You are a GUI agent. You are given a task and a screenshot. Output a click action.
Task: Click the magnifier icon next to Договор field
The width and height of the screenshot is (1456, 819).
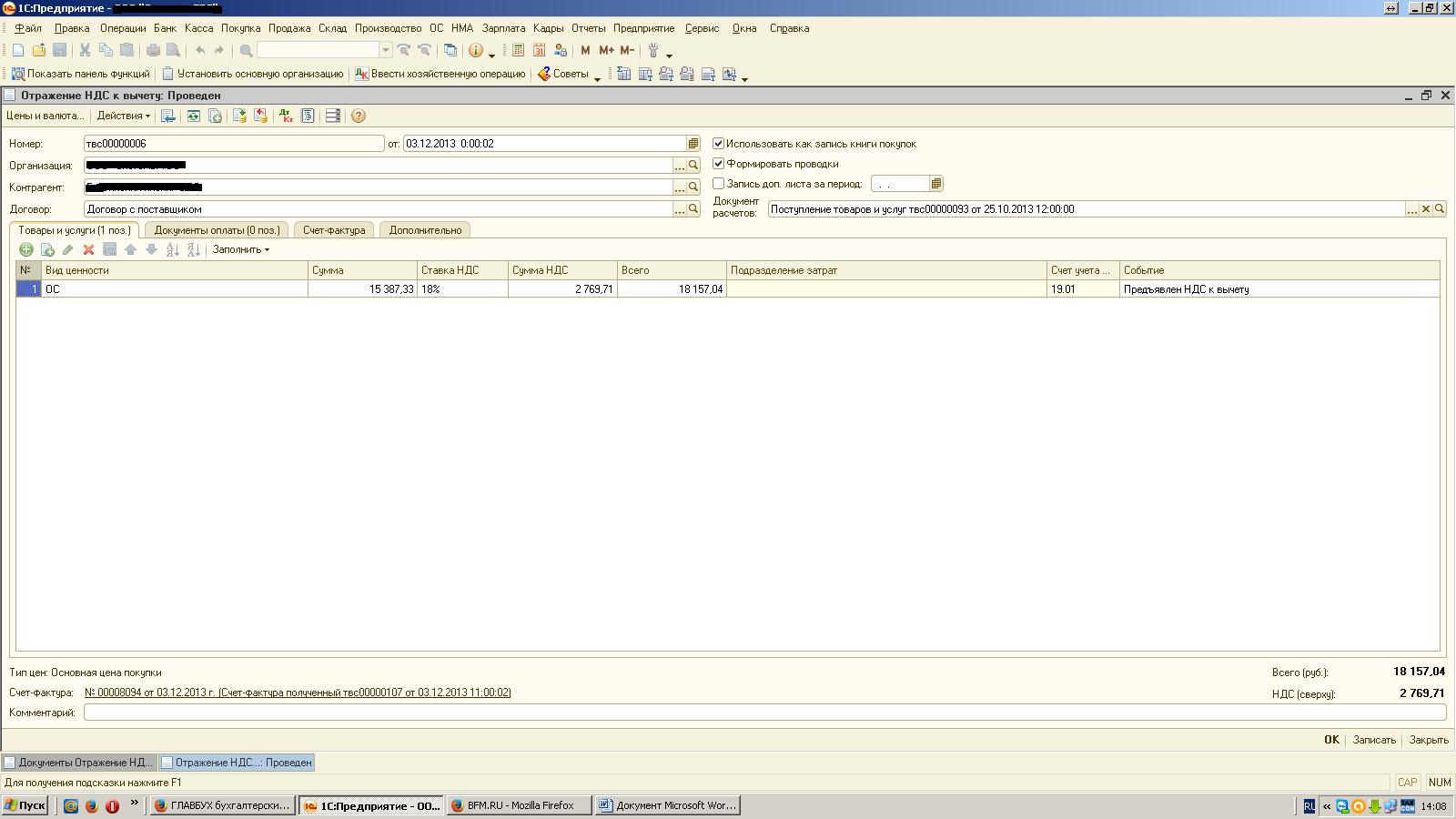[x=693, y=209]
